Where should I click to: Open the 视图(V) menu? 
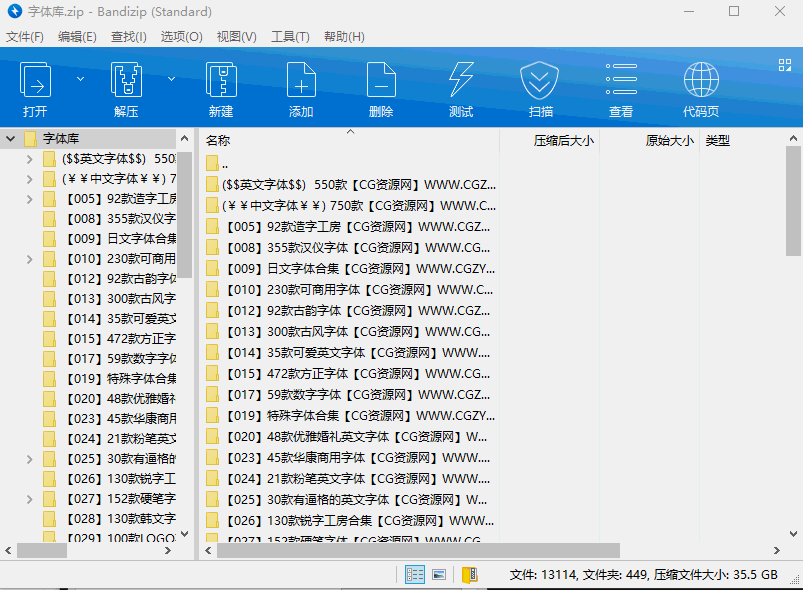236,37
